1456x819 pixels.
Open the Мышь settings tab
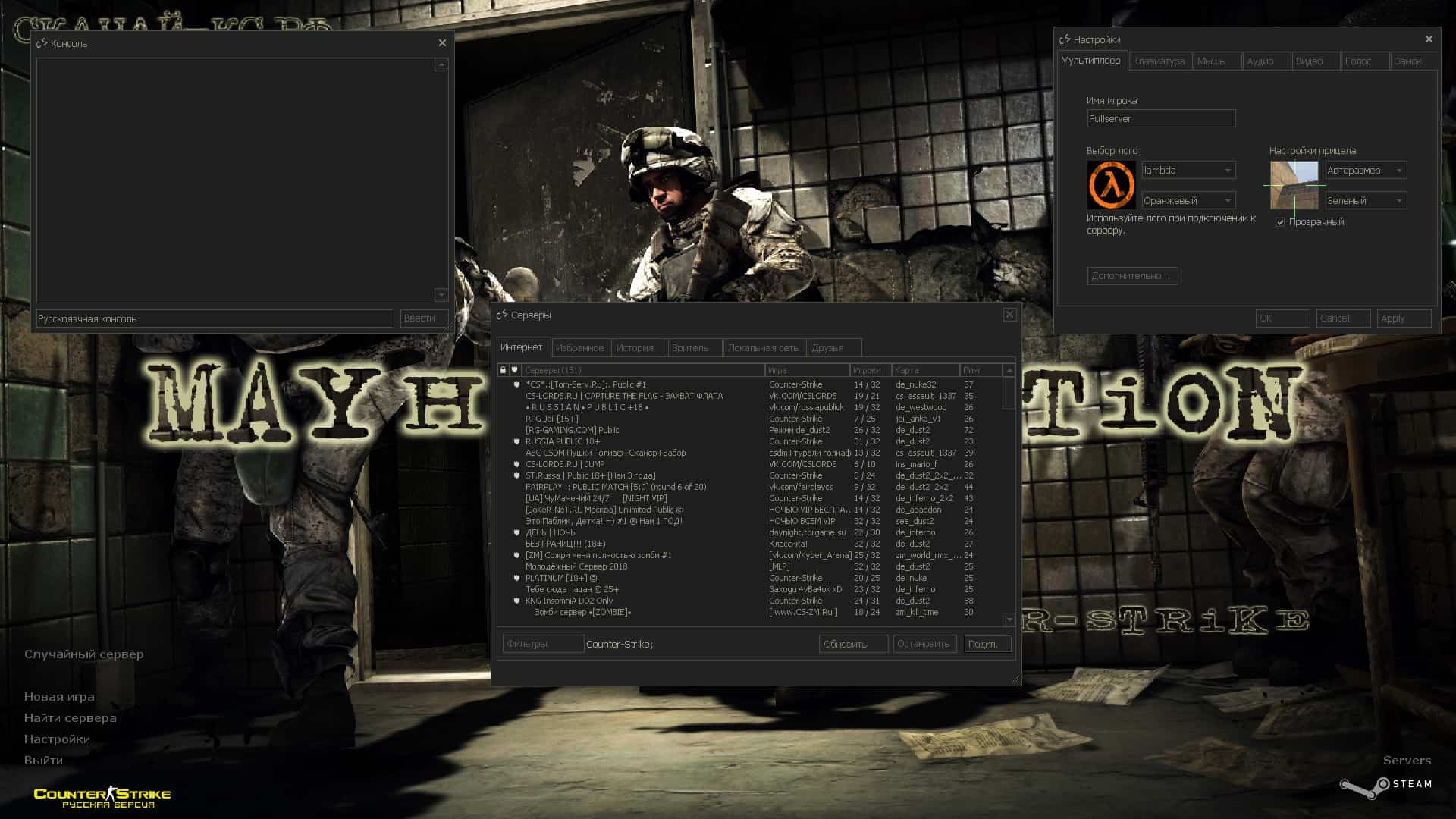coord(1216,61)
